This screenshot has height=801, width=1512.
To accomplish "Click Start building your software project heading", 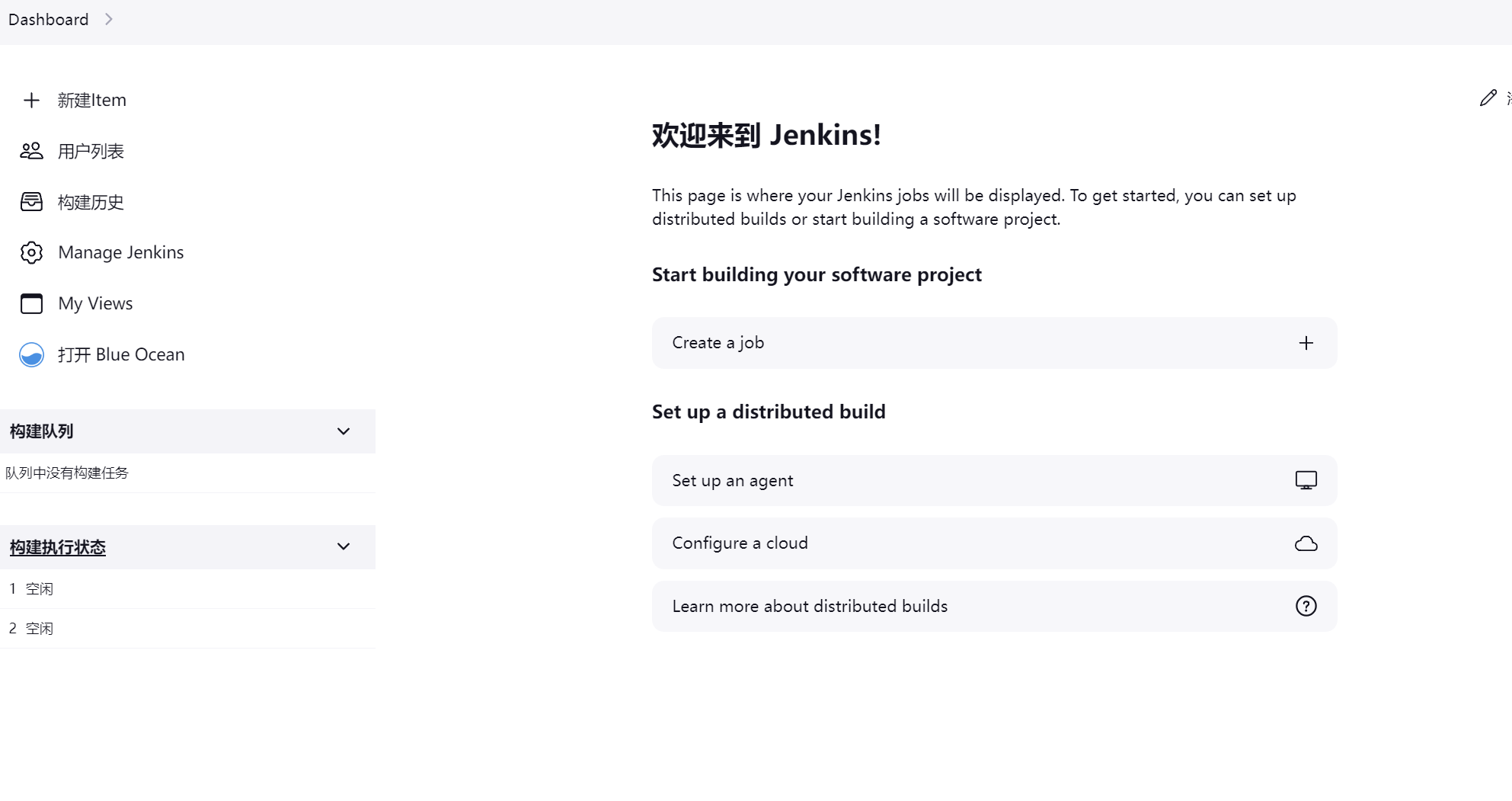I will click(817, 274).
